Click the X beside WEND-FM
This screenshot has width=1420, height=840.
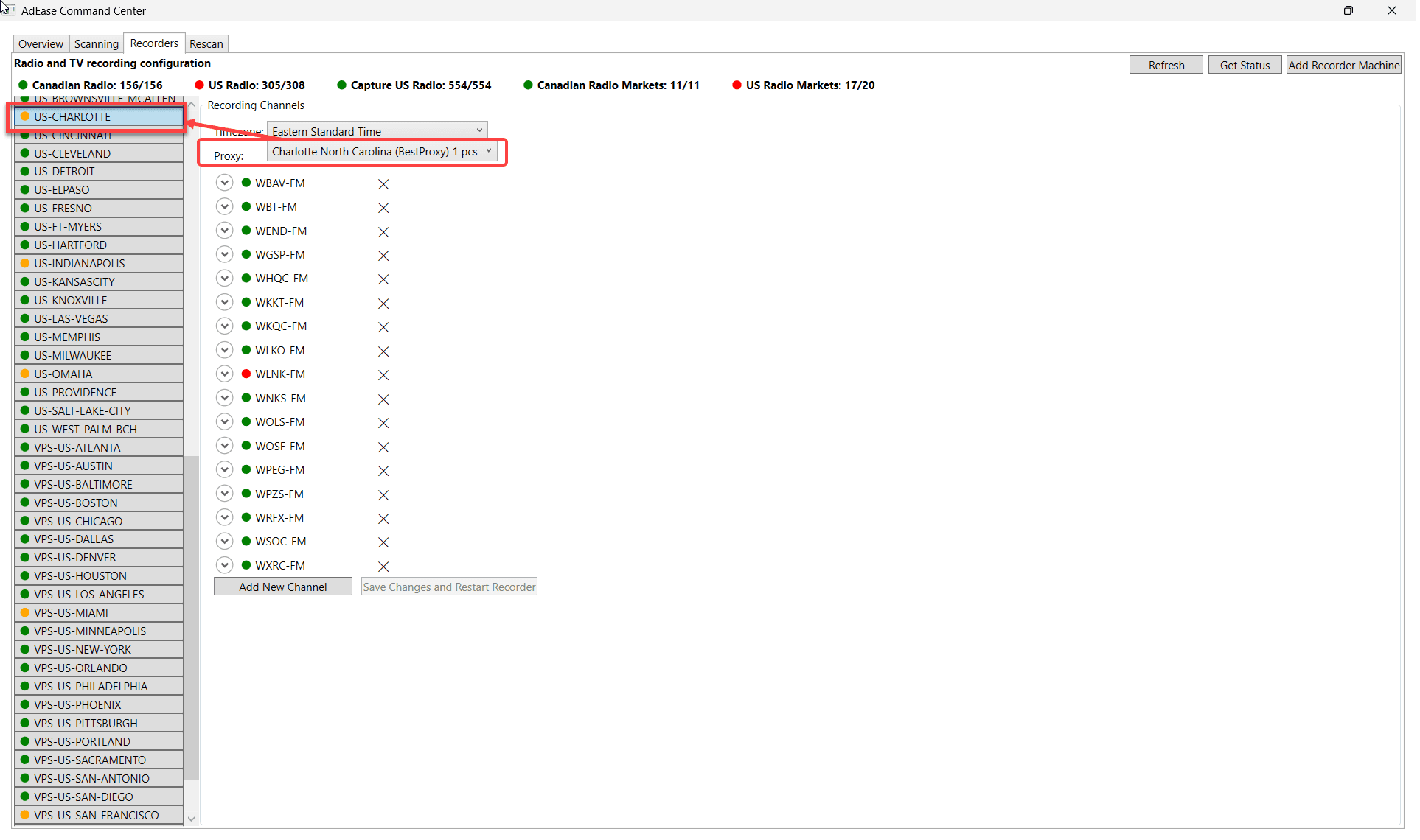click(383, 232)
